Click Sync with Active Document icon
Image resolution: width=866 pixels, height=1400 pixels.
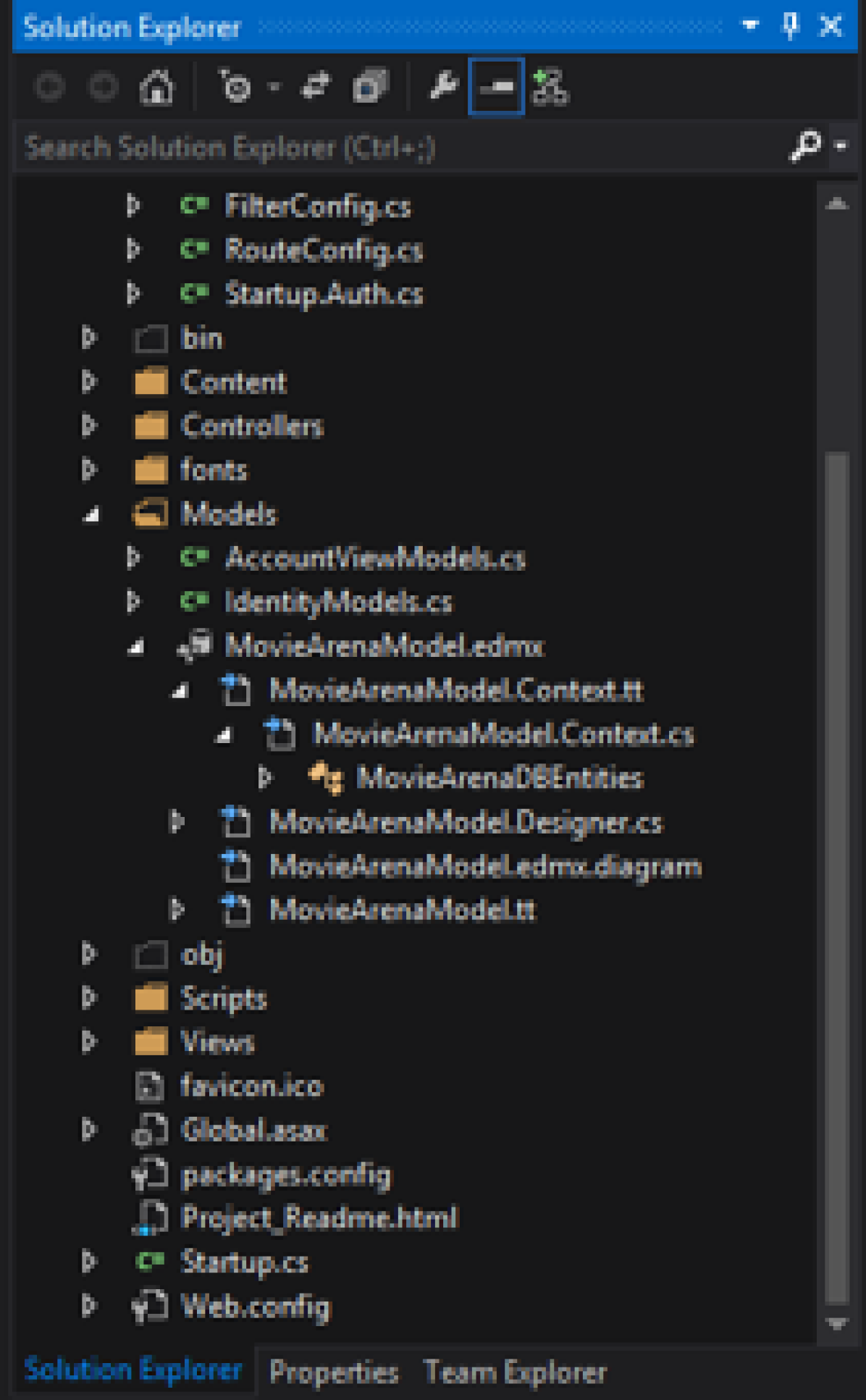point(316,88)
